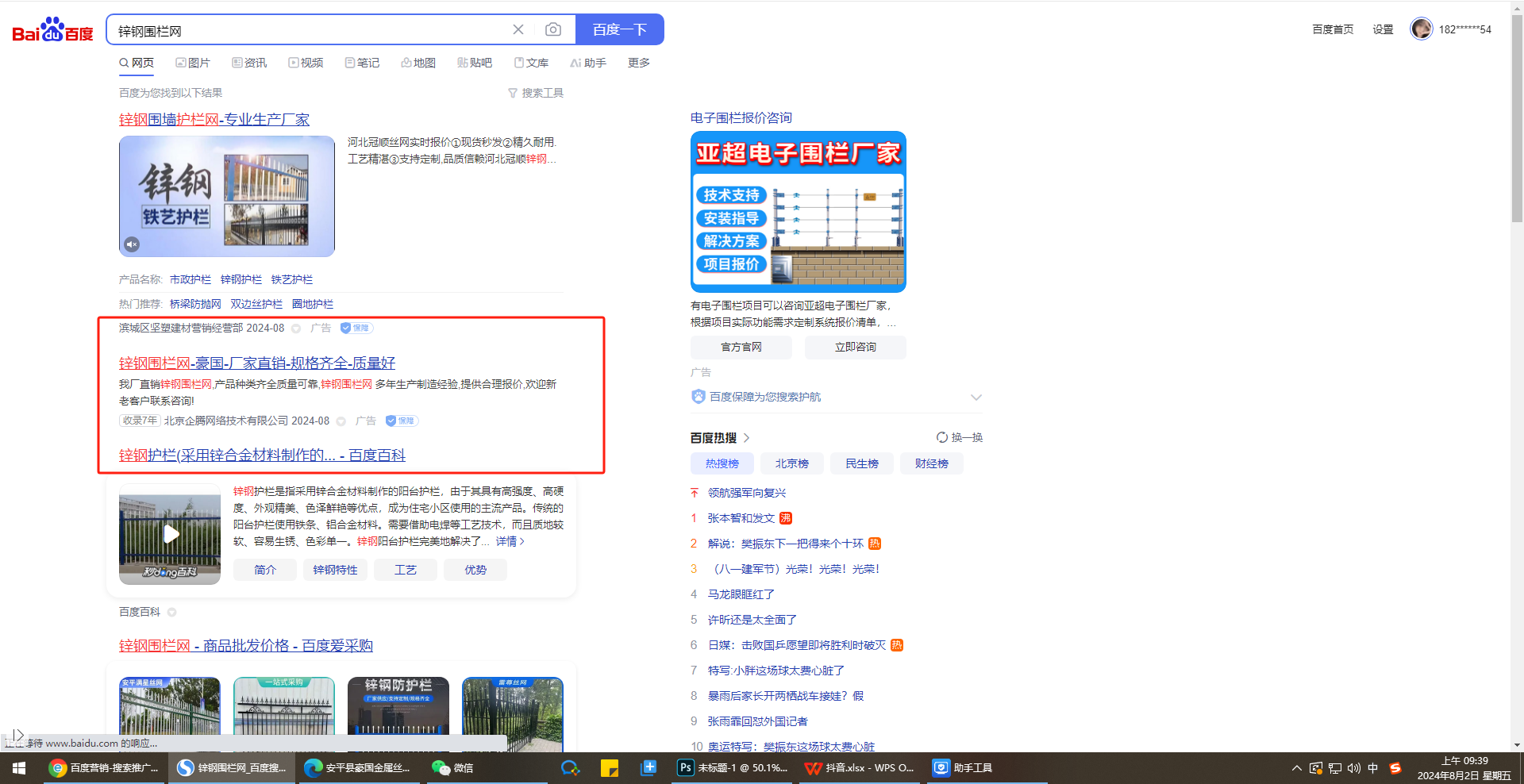This screenshot has height=784, width=1524.
Task: Click the user profile avatar
Action: coord(1421,29)
